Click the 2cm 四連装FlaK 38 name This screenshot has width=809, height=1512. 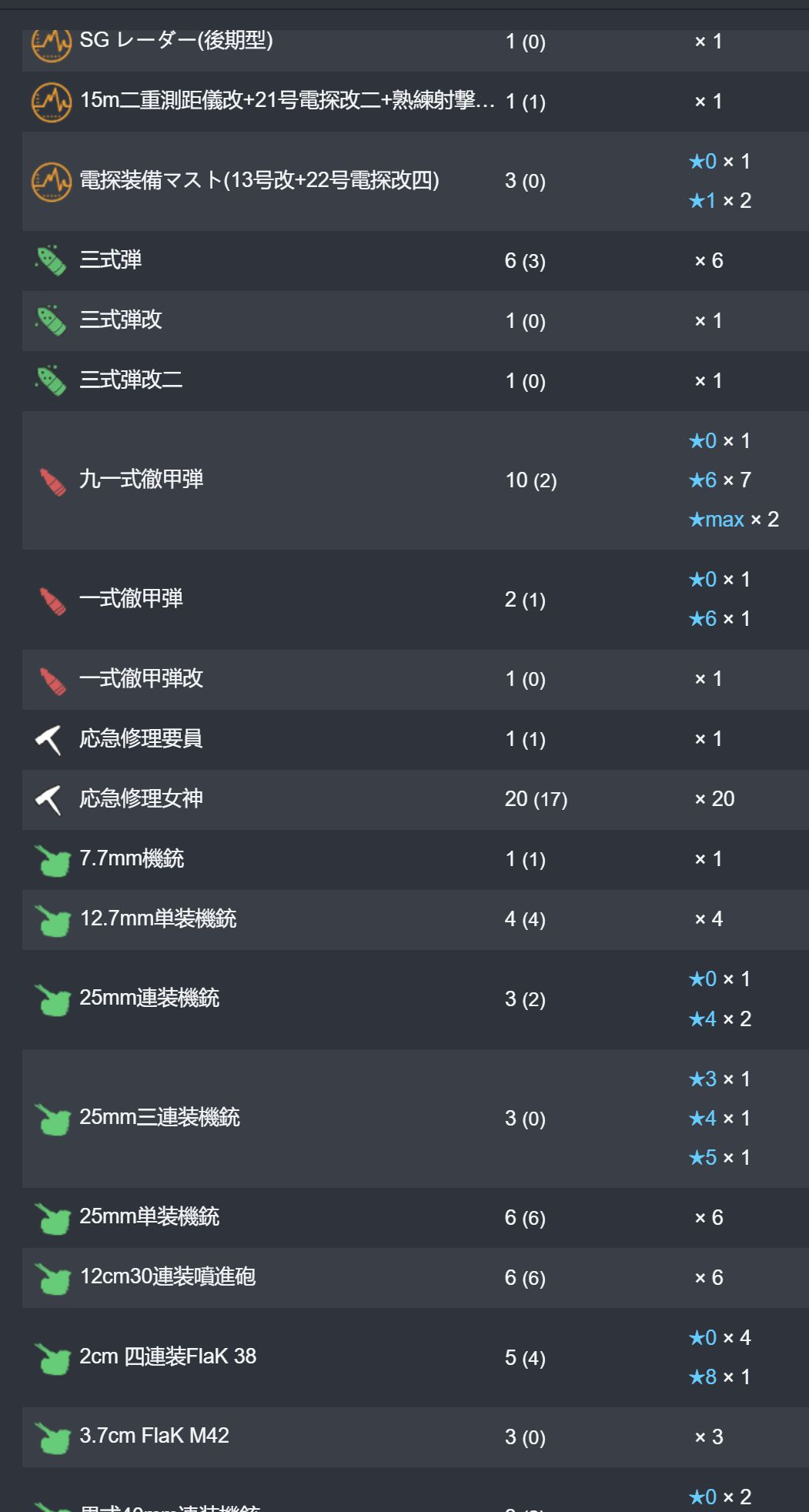(x=168, y=1356)
